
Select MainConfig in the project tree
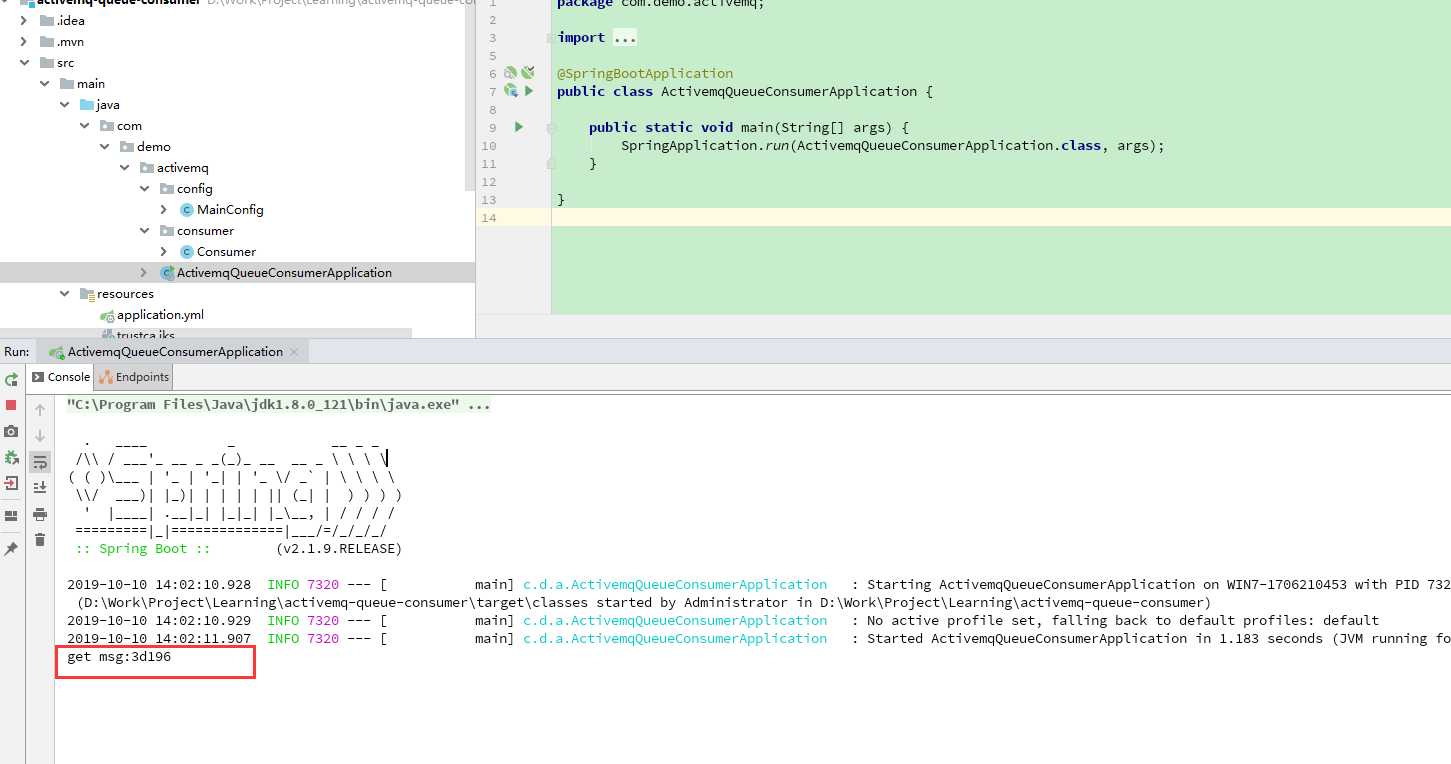[x=230, y=210]
